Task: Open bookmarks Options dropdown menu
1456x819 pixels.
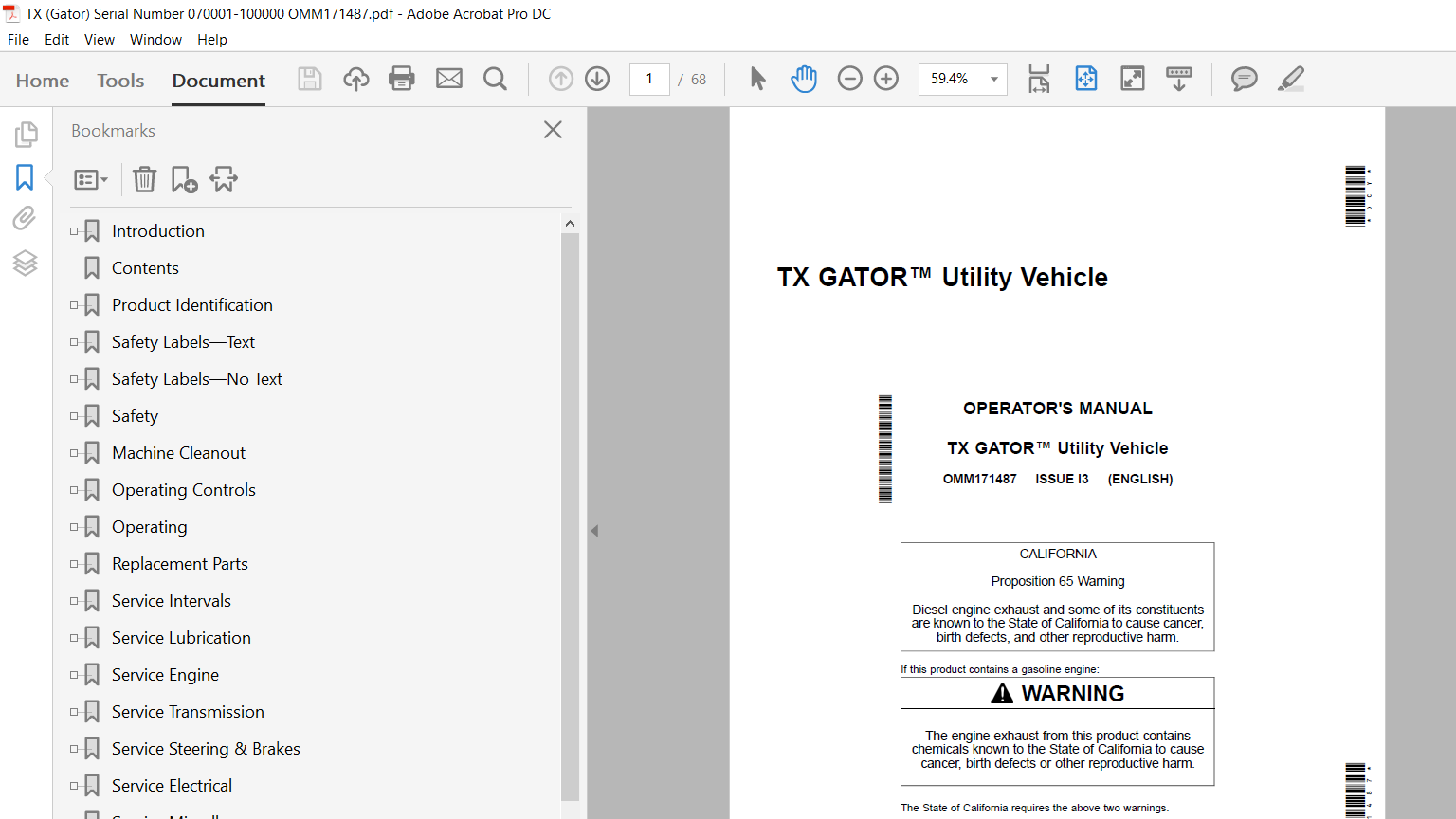Action: point(91,179)
